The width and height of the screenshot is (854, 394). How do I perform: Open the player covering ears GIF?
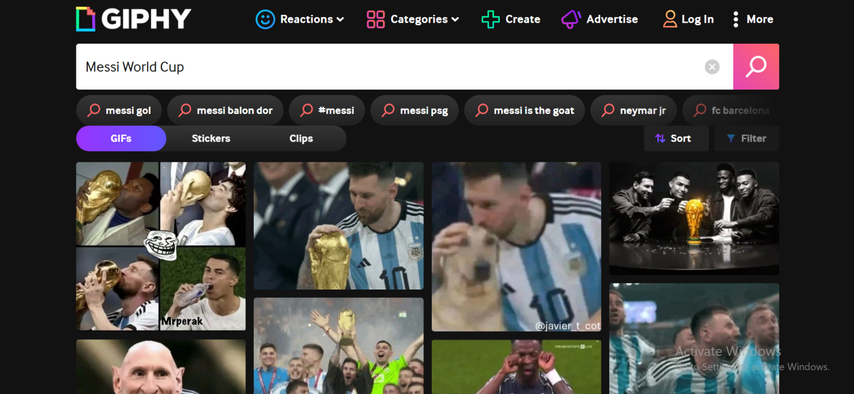pyautogui.click(x=516, y=367)
